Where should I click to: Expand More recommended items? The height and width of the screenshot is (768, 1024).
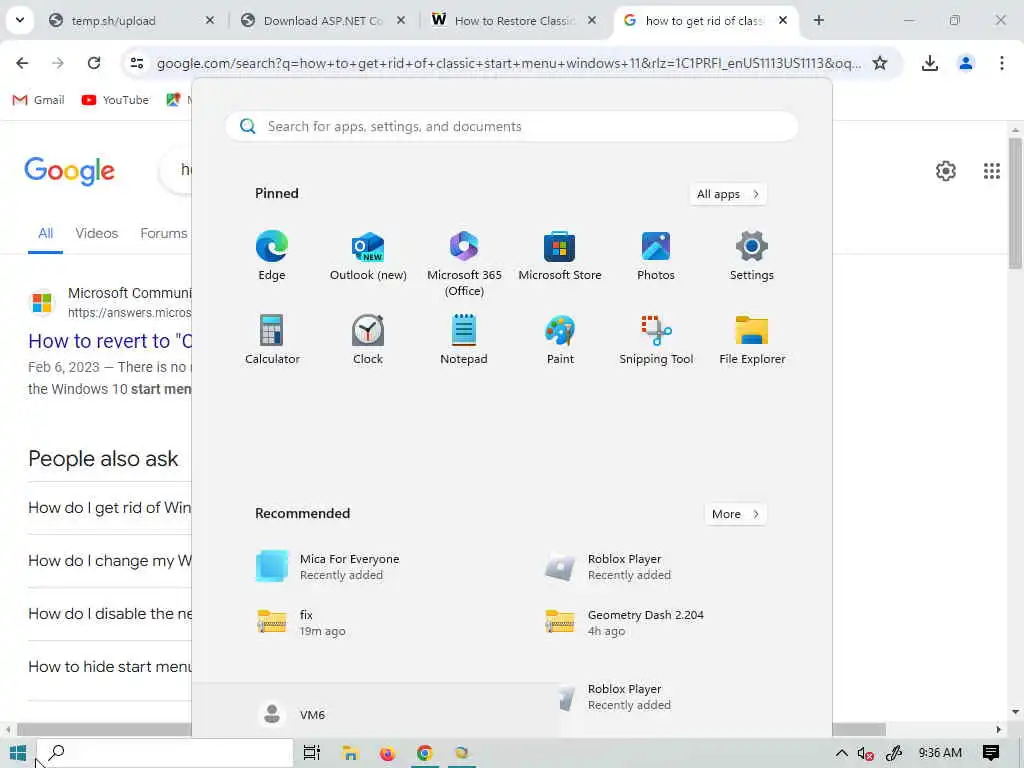tap(735, 514)
